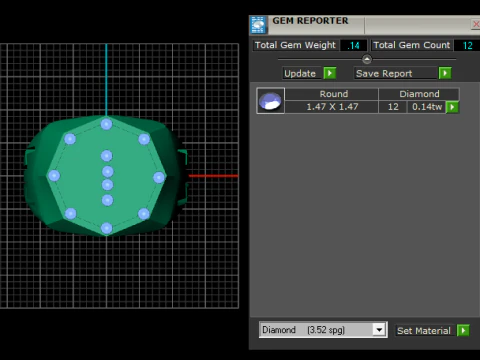
Task: Click the collapse handle on the slider line
Action: (x=367, y=59)
